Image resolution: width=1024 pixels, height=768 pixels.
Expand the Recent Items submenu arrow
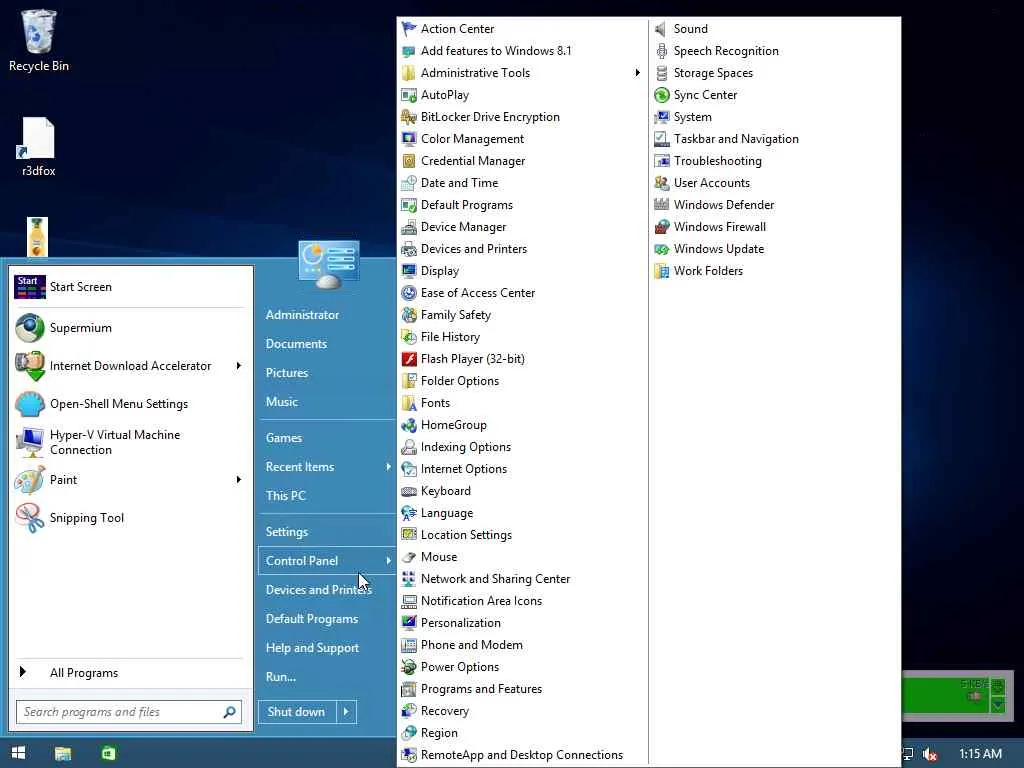click(x=389, y=467)
